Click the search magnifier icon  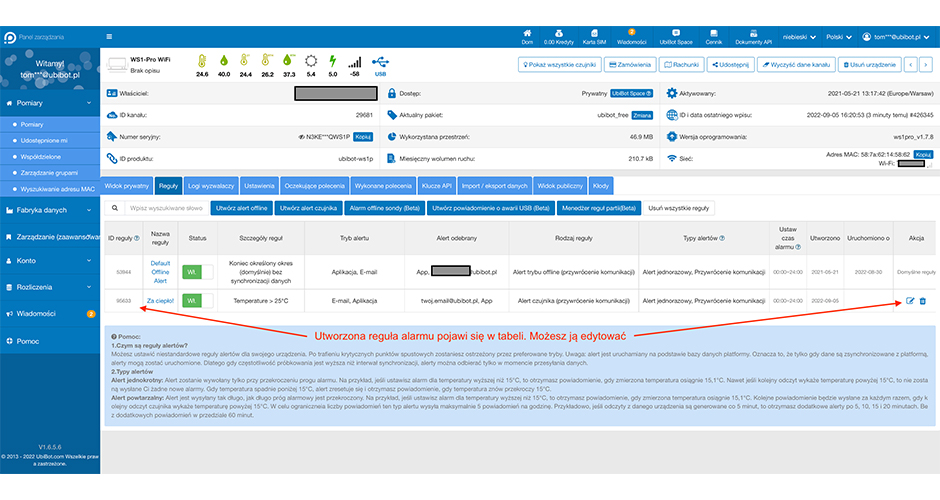point(115,208)
